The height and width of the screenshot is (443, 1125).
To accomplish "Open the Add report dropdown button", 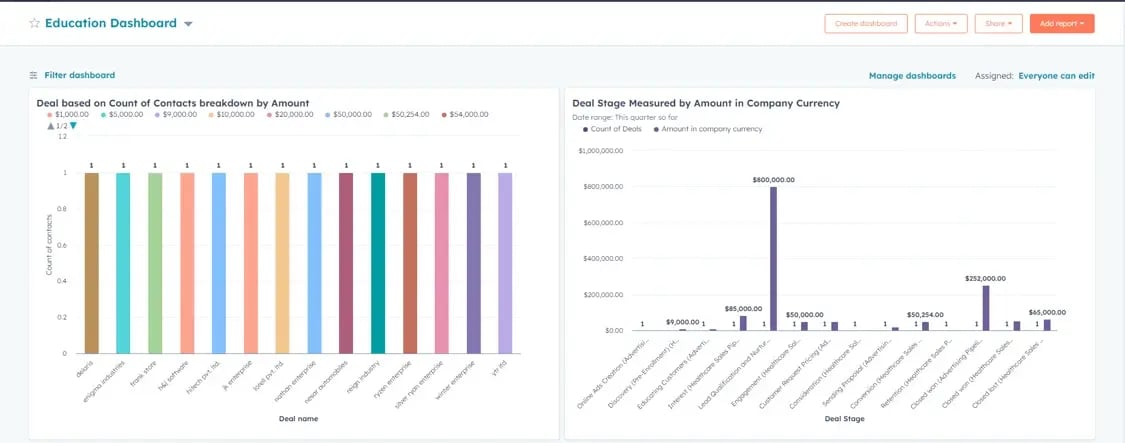I will click(1062, 24).
